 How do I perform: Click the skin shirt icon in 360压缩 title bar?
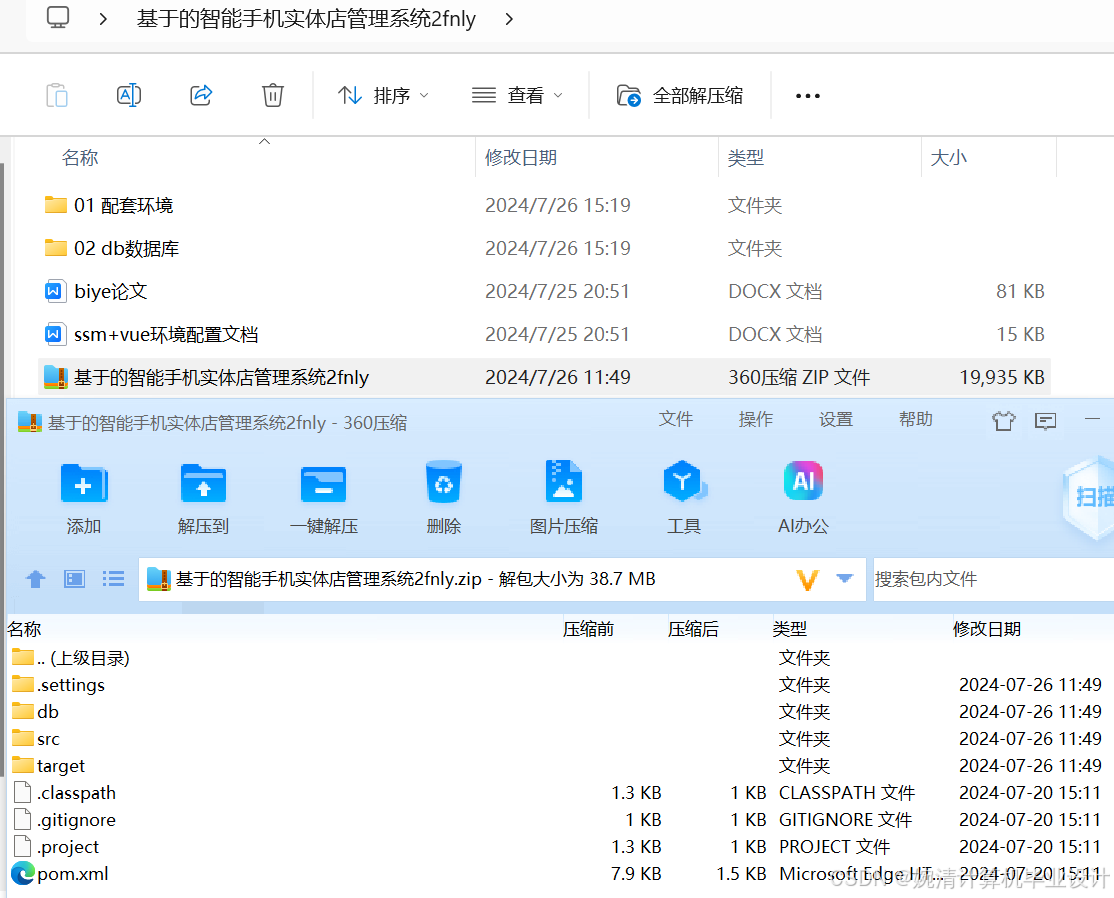(x=1004, y=421)
